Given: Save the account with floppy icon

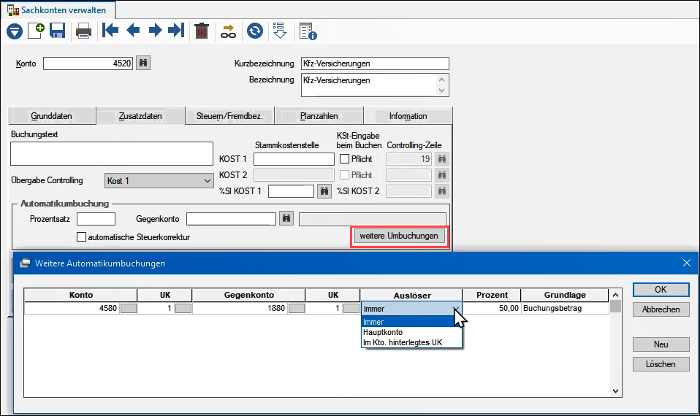Looking at the screenshot, I should coord(58,31).
